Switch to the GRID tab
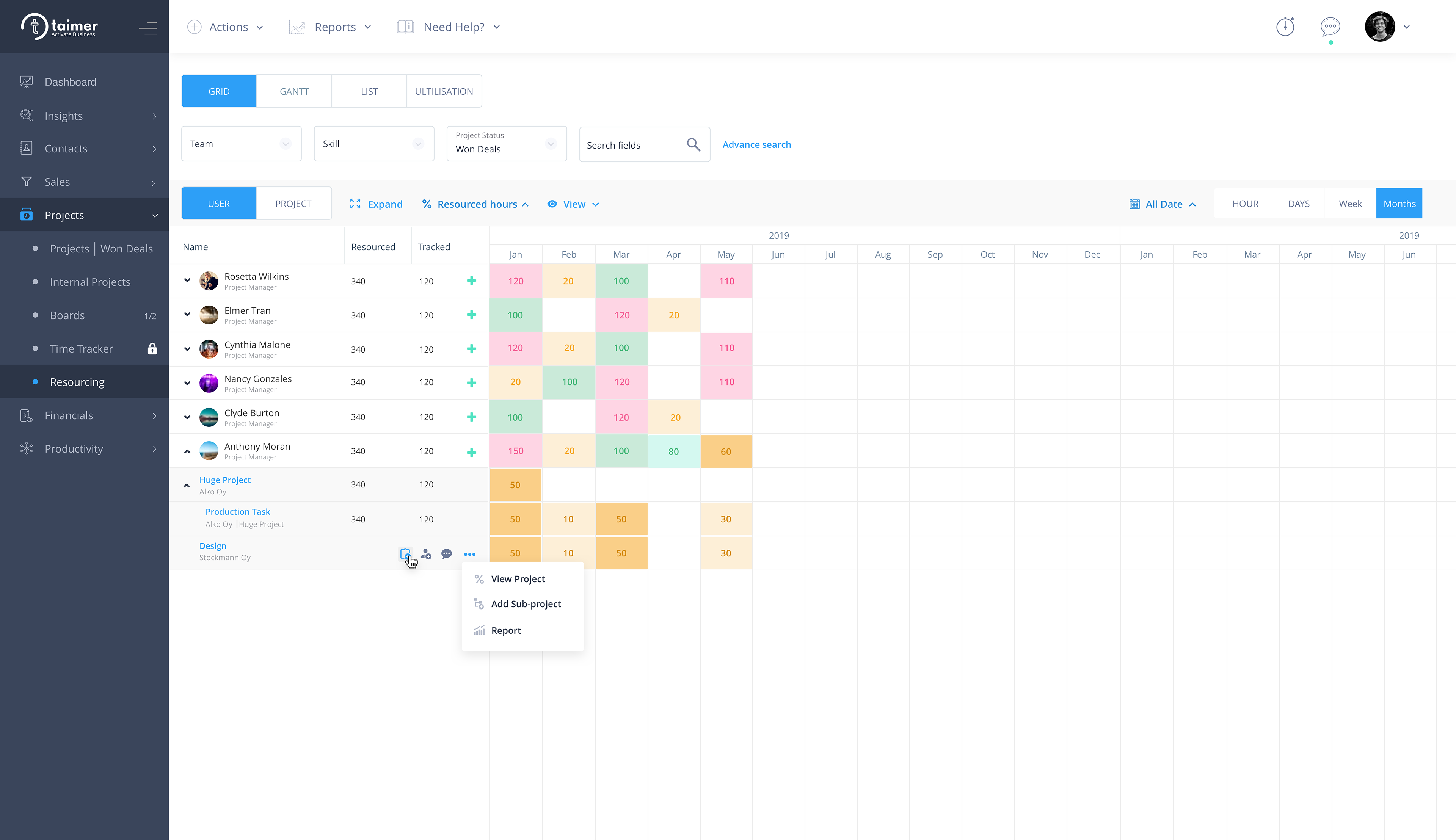 [219, 91]
